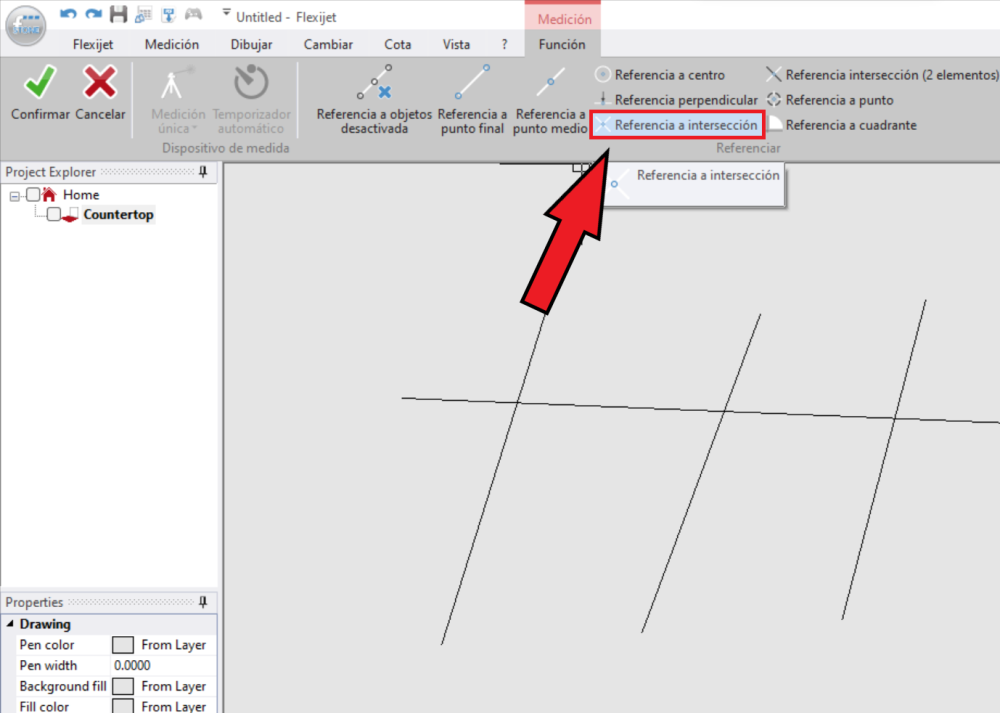This screenshot has width=1000, height=713.
Task: Check the Countertop checkbox
Action: pos(54,214)
